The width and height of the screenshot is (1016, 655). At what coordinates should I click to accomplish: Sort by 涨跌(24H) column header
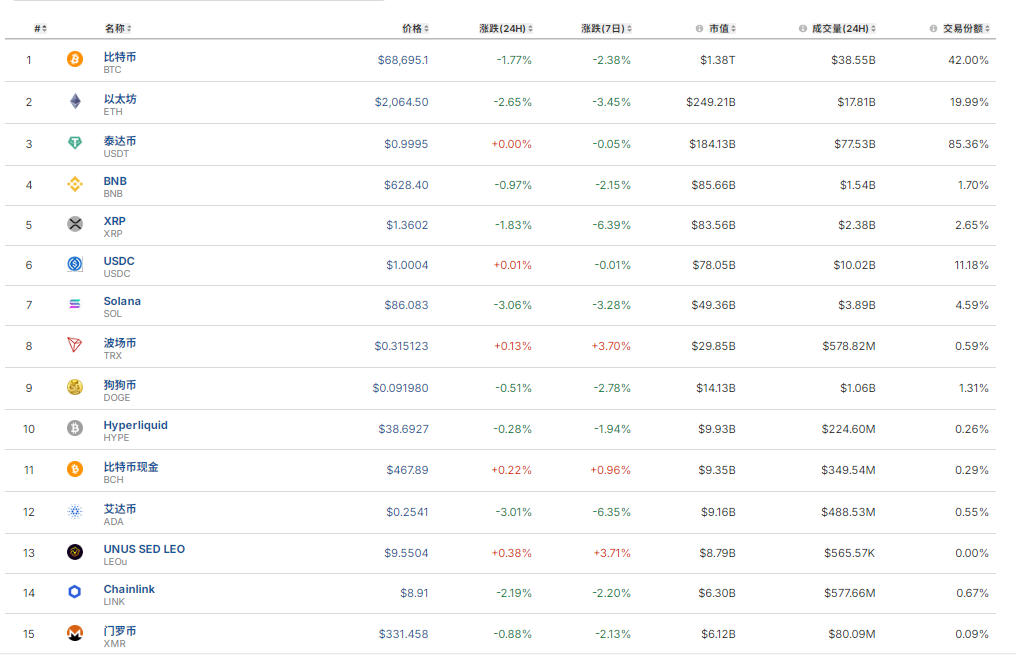505,28
